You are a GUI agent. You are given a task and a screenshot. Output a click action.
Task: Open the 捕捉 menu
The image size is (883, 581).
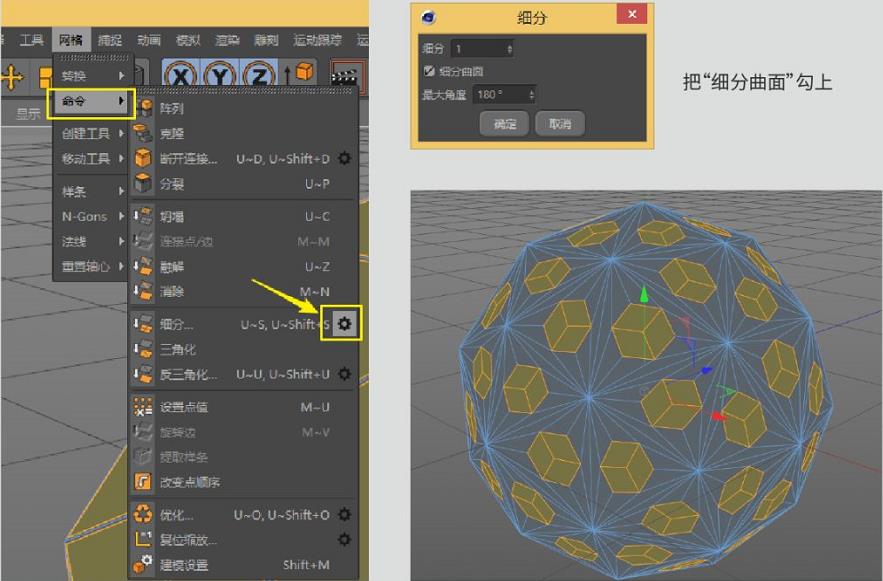[x=110, y=40]
